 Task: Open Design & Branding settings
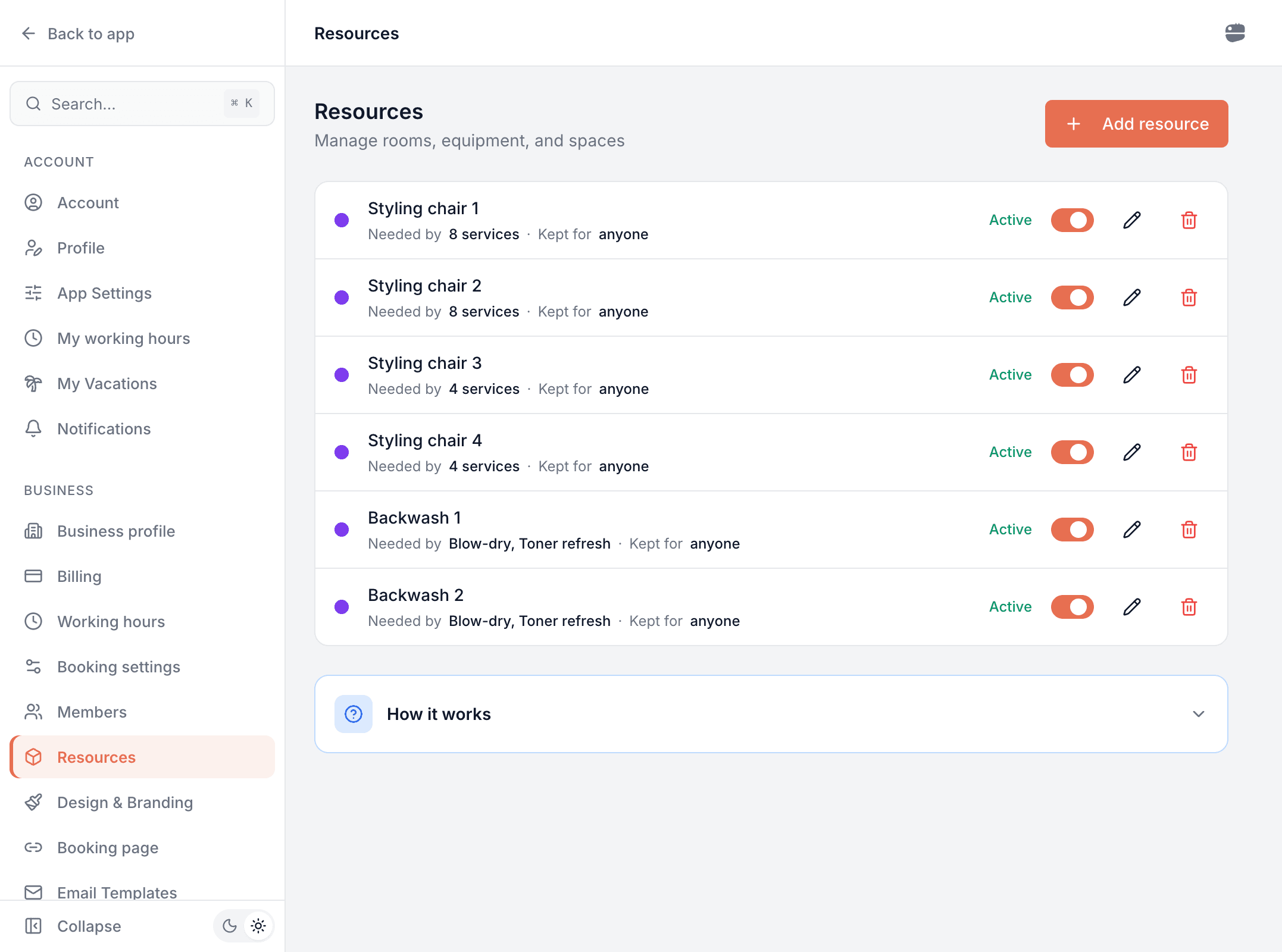coord(142,802)
